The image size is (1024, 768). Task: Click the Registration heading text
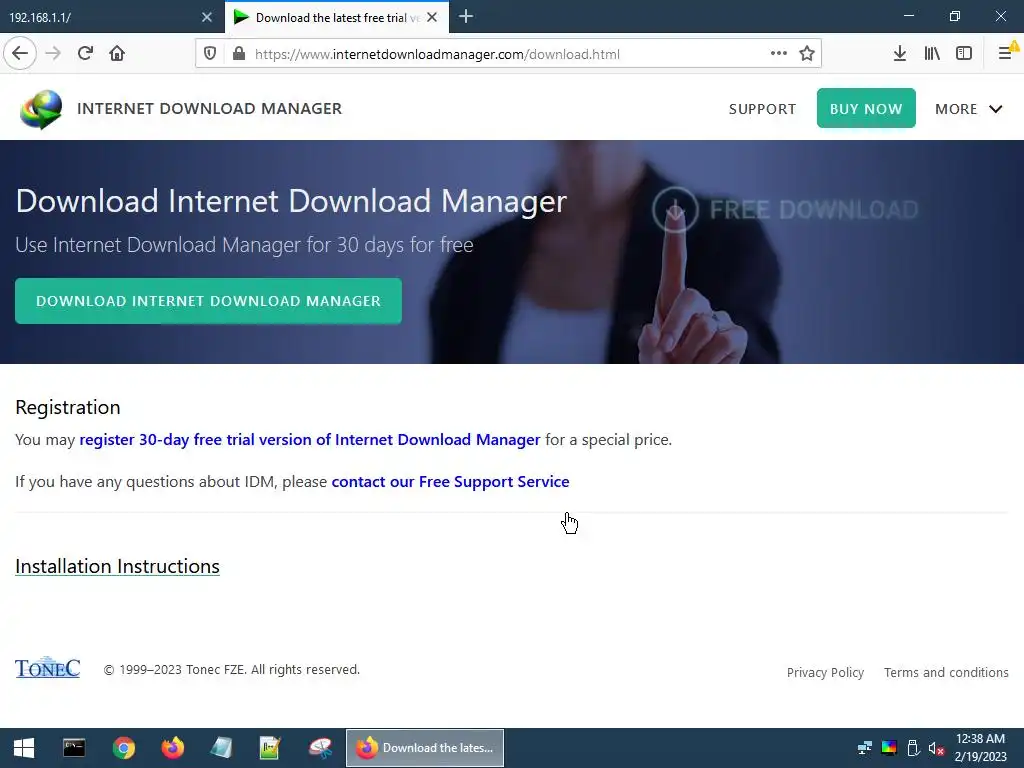point(68,408)
